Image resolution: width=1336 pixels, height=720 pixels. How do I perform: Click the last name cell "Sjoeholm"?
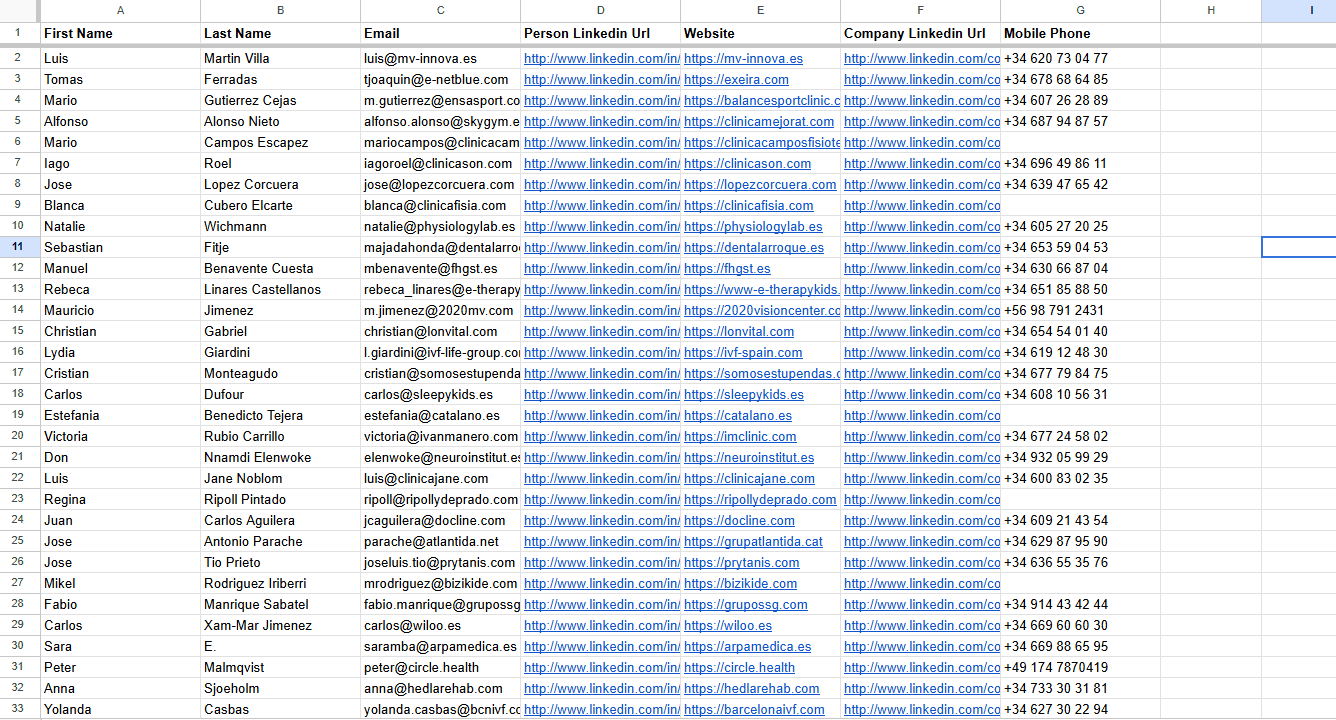tap(280, 688)
